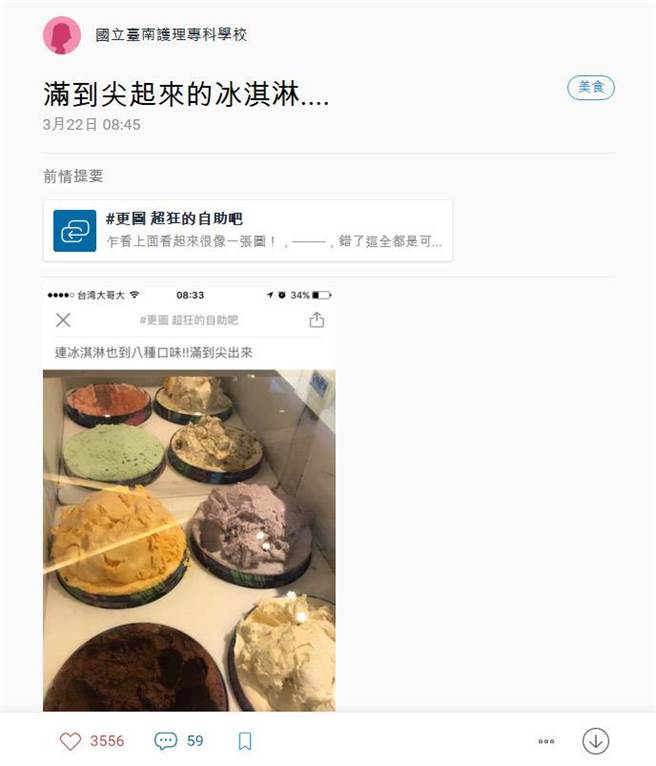Screen dimensions: 656x766
Task: Click the referenced post preview text
Action: (x=274, y=241)
